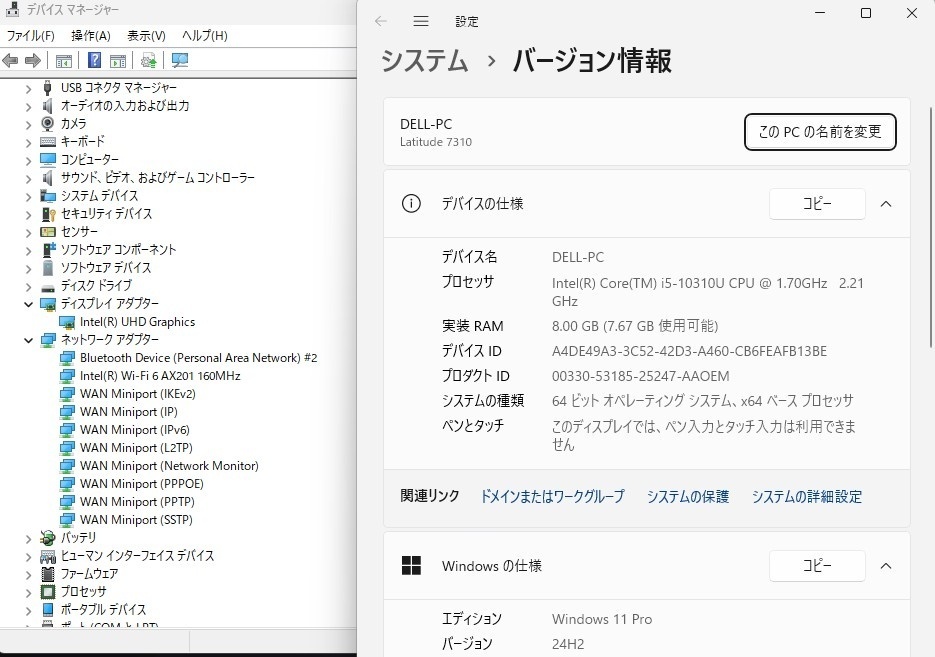Click the システム breadcrumb

point(425,61)
